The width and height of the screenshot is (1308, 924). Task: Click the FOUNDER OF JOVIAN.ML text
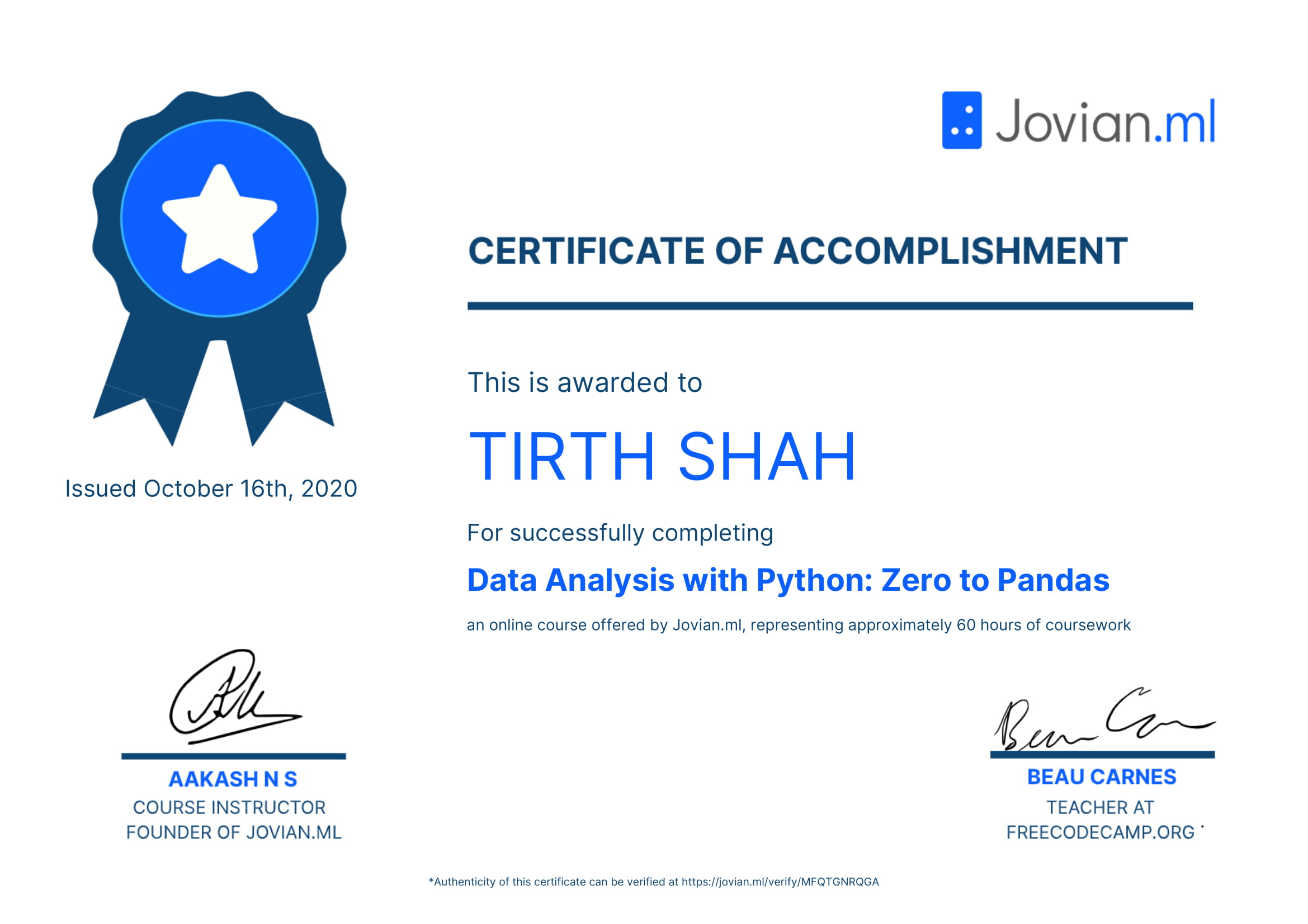tap(234, 832)
